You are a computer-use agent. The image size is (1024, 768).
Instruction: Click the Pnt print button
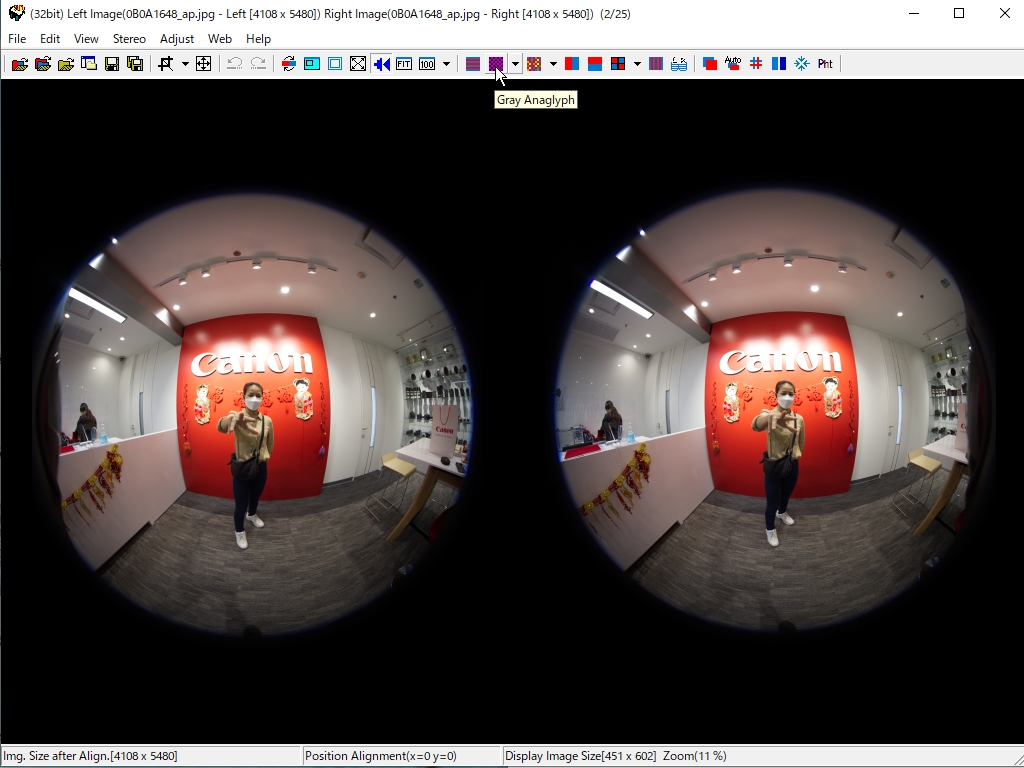click(825, 63)
